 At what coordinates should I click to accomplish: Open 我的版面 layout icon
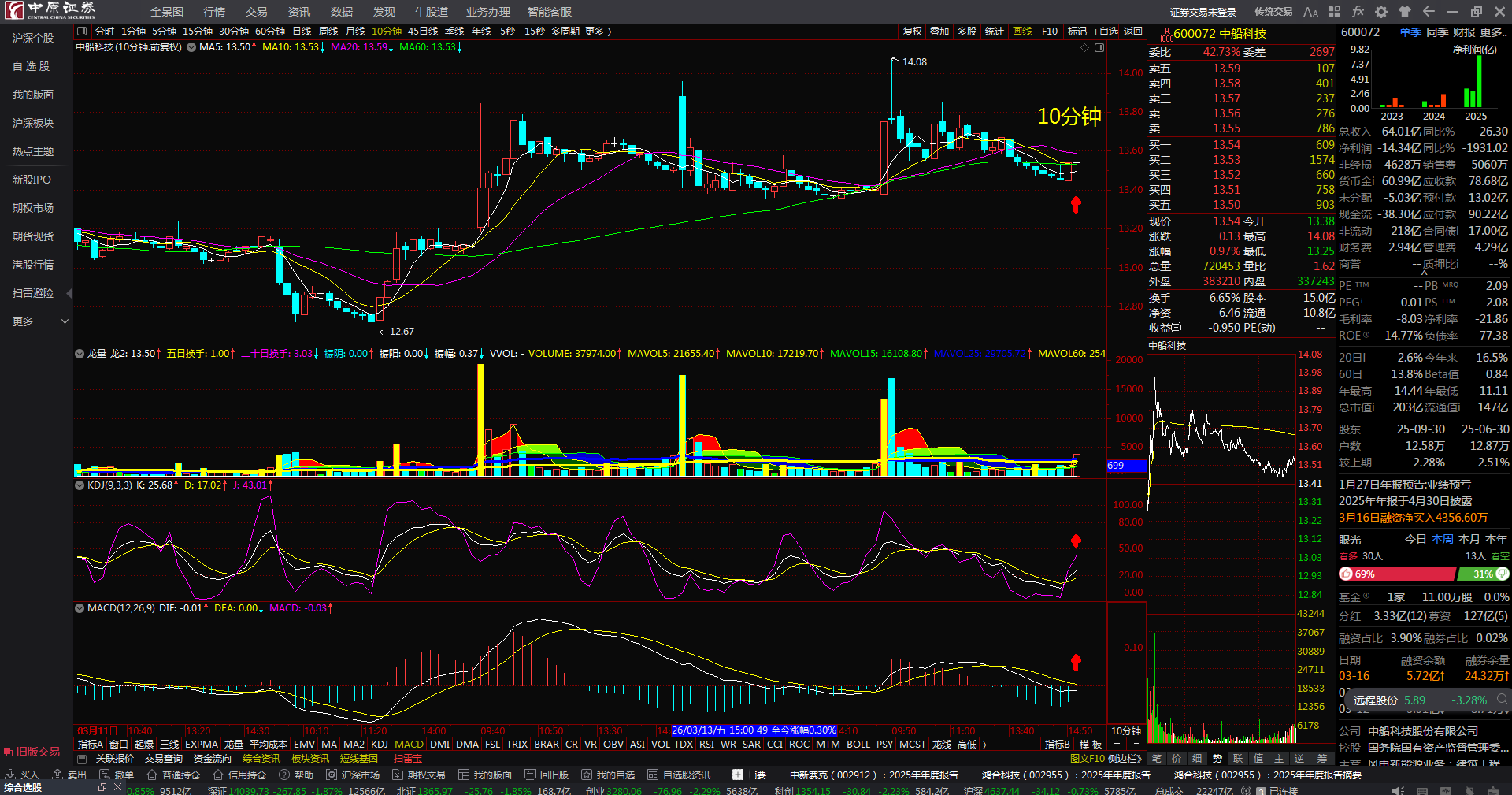[464, 775]
